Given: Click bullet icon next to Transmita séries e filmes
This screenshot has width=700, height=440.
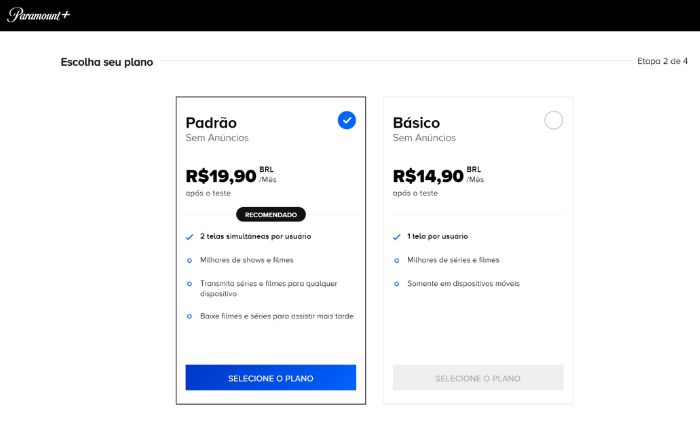Looking at the screenshot, I should (x=189, y=284).
